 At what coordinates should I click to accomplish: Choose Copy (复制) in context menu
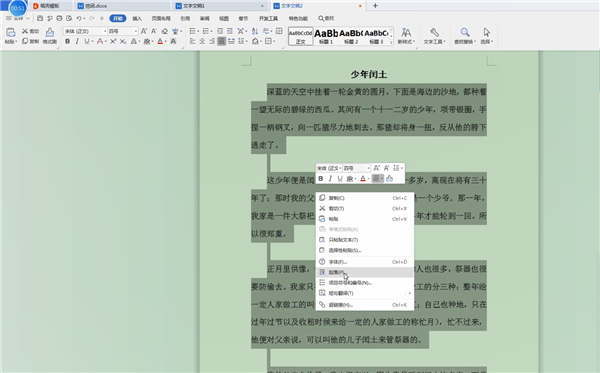point(365,198)
